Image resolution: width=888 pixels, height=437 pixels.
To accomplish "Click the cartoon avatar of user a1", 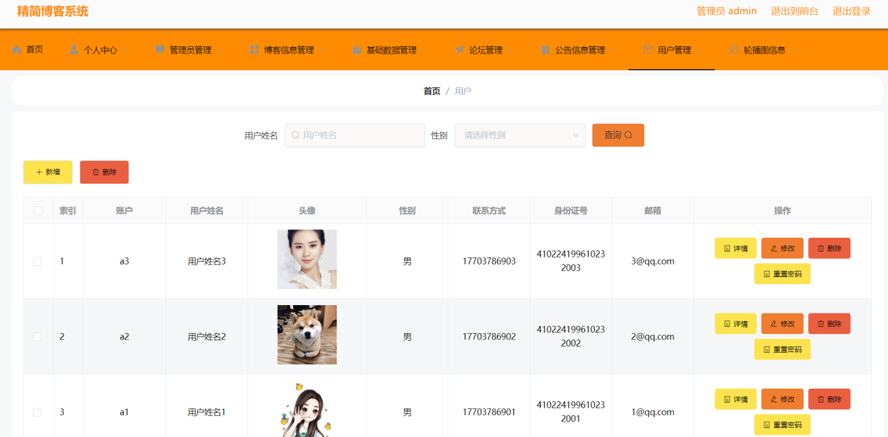I will click(x=307, y=409).
